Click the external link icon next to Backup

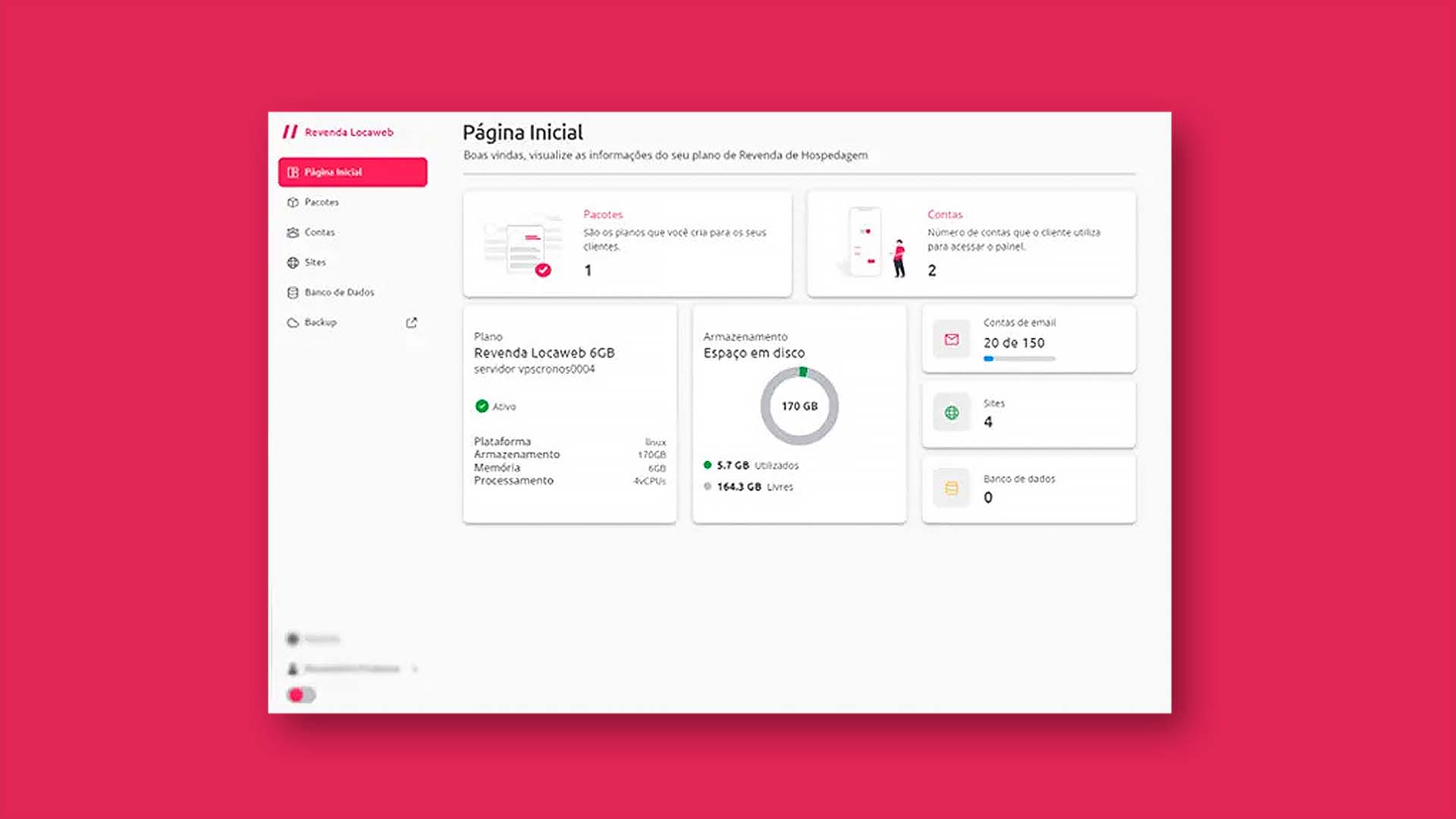pyautogui.click(x=412, y=322)
